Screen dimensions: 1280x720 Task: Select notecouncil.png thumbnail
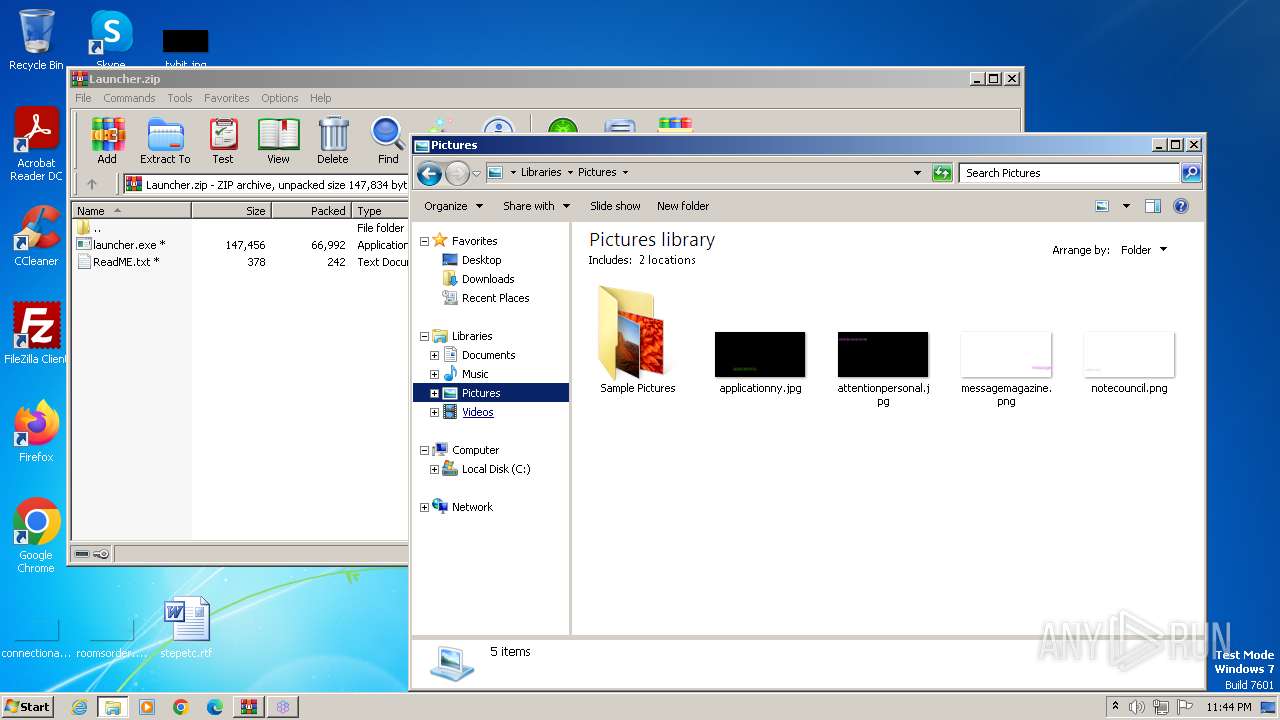click(1129, 362)
